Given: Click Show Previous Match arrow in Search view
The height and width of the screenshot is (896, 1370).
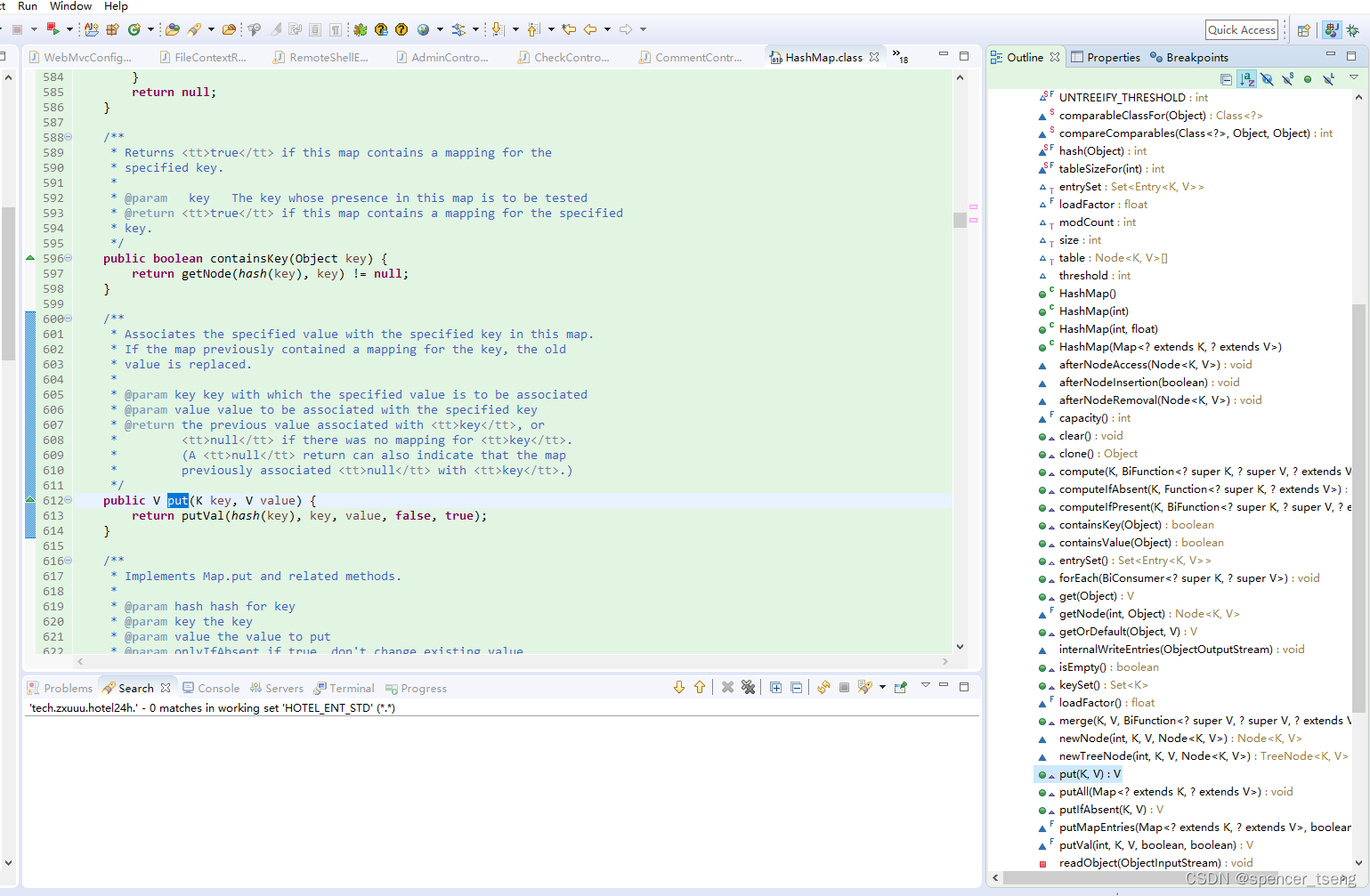Looking at the screenshot, I should (700, 687).
